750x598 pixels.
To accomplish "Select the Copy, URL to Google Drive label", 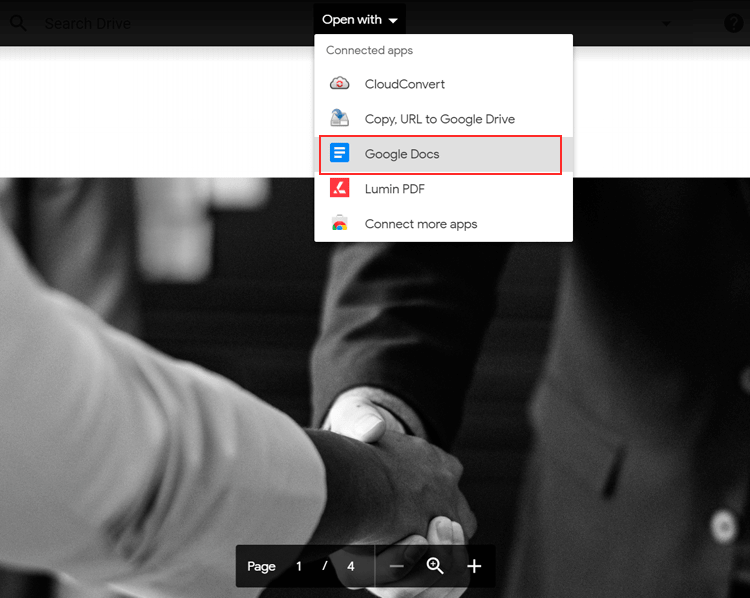I will (440, 119).
